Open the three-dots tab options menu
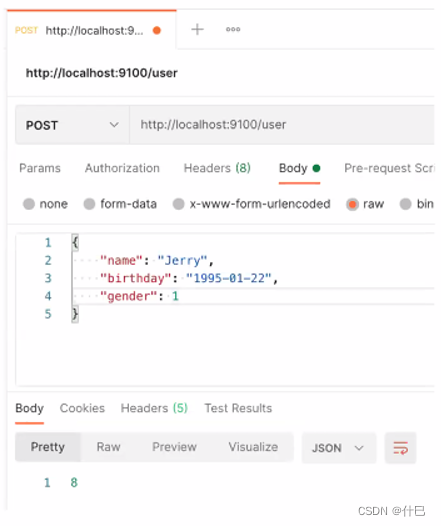The width and height of the screenshot is (441, 526). [233, 30]
